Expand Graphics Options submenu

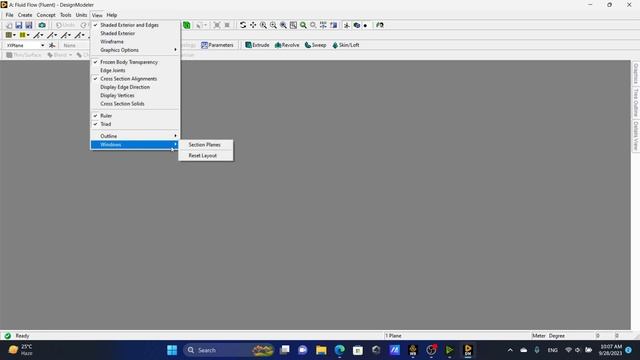click(x=136, y=50)
